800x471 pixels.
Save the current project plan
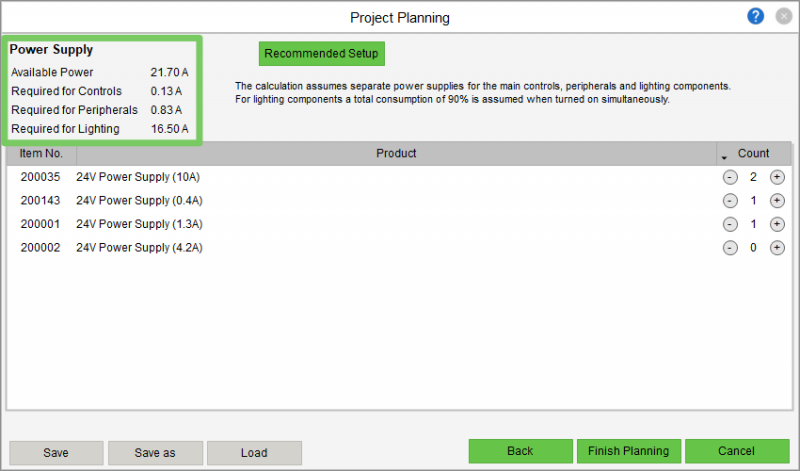click(56, 453)
